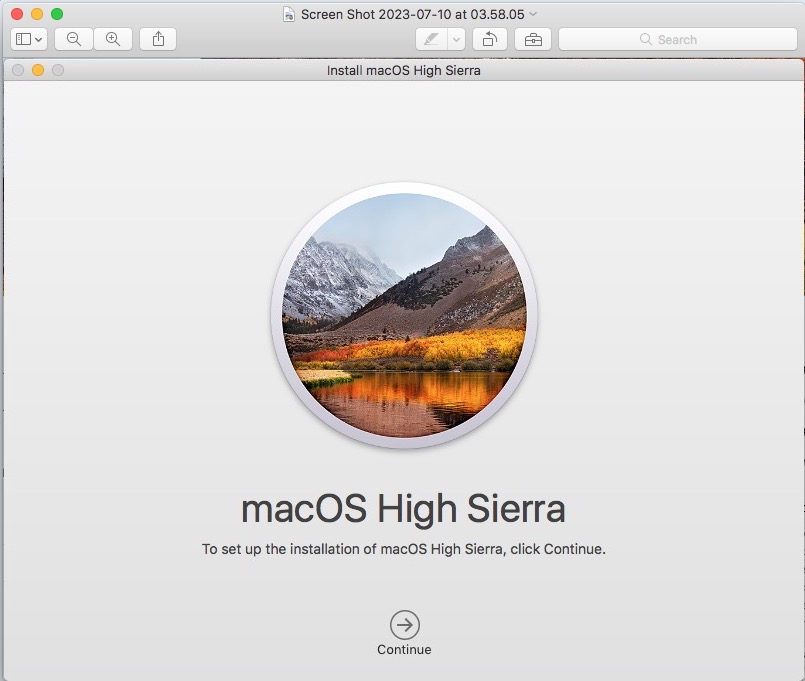This screenshot has width=805, height=681.
Task: Click the setup instruction sentence
Action: 404,549
